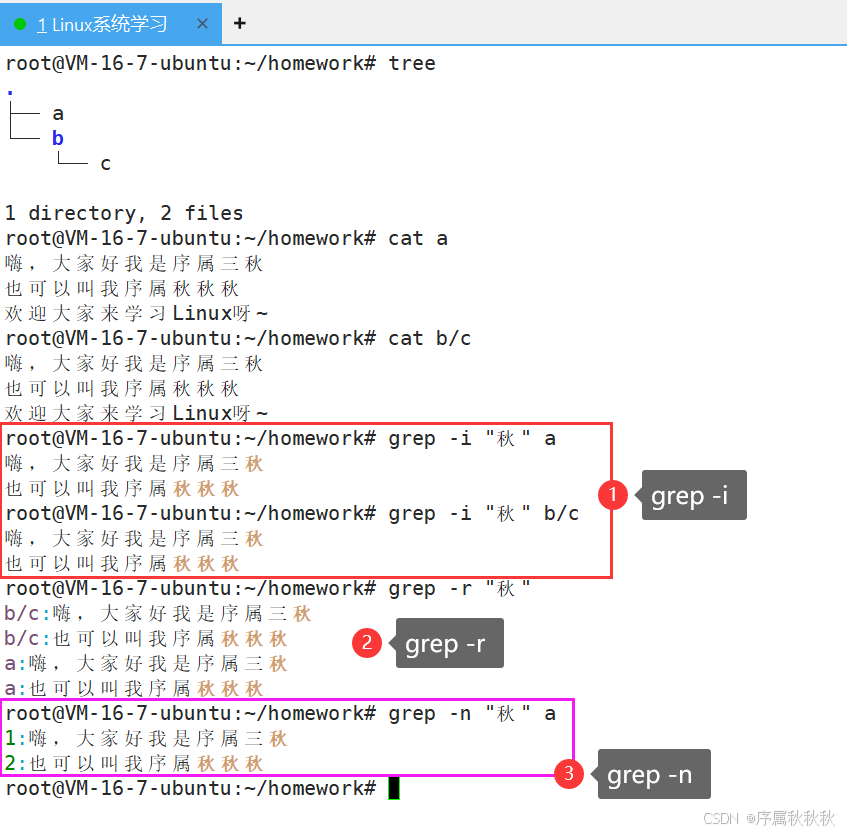847x834 pixels.
Task: Close the Linux系统学习 tab
Action: tap(202, 24)
